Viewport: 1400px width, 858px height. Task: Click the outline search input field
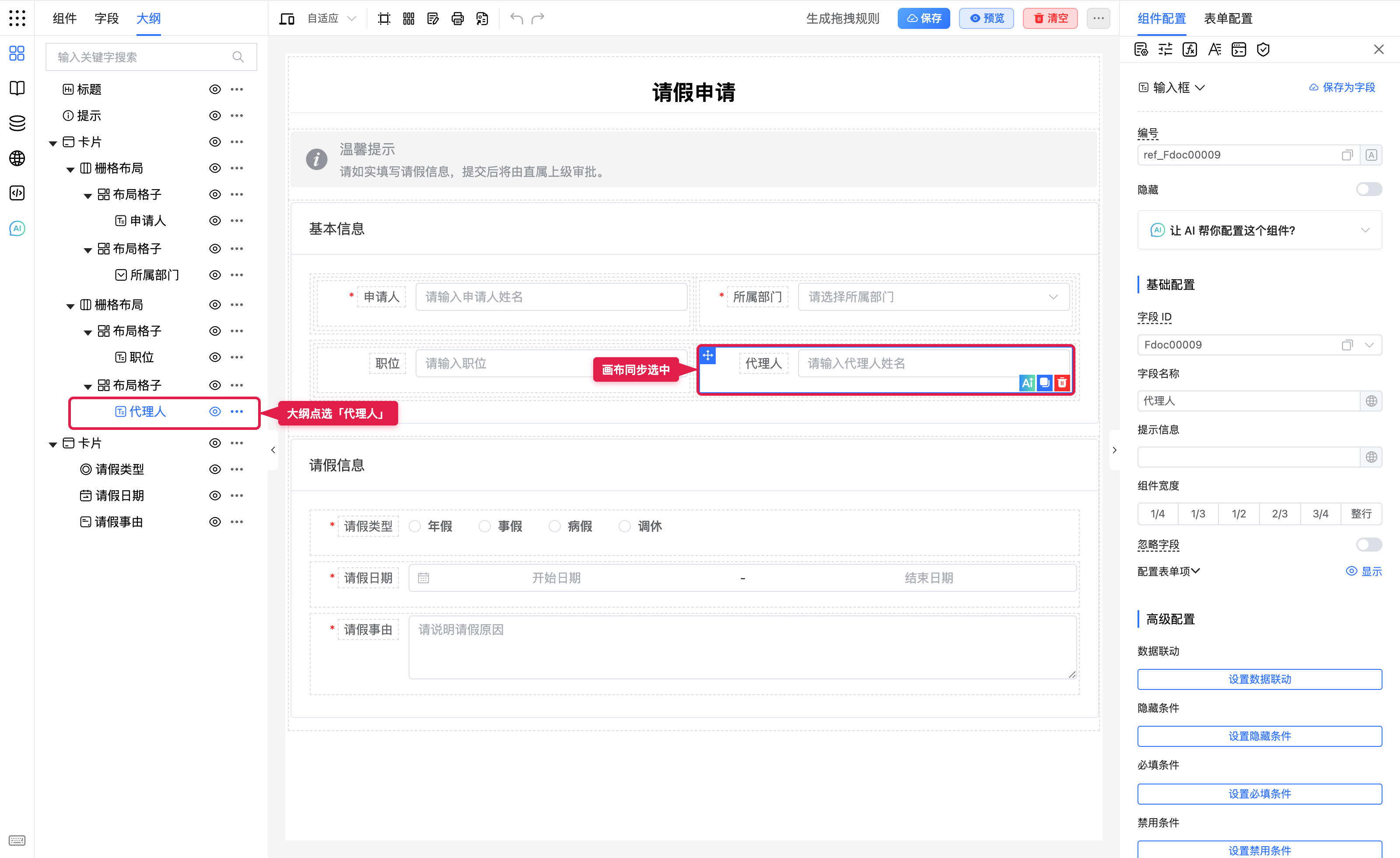point(151,57)
